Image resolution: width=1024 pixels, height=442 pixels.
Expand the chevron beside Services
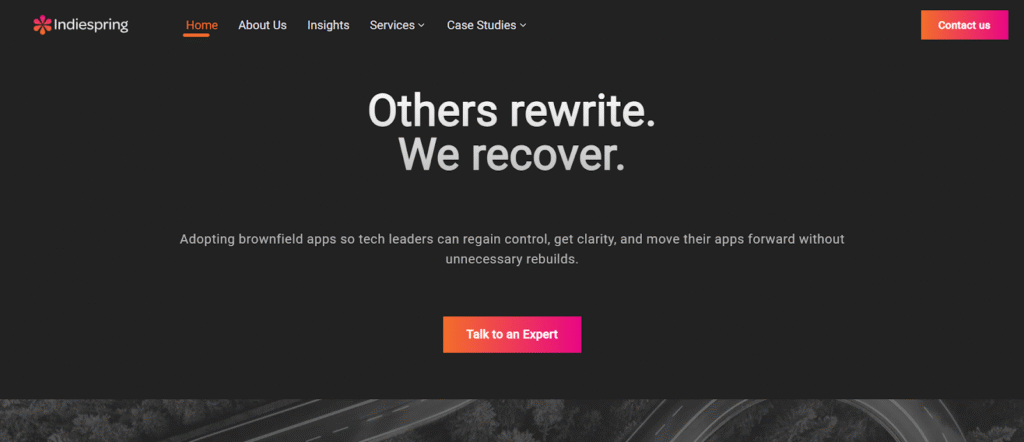(x=422, y=25)
